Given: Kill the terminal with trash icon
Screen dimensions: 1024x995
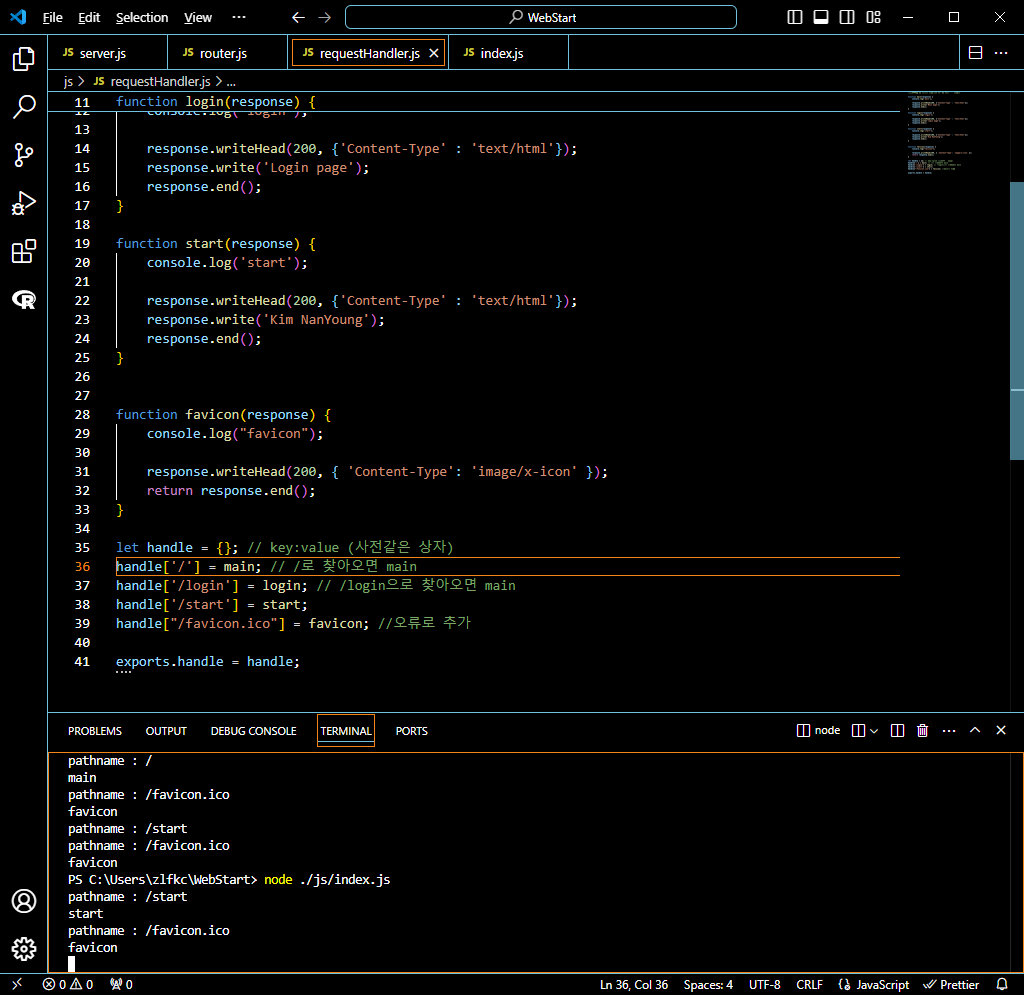Looking at the screenshot, I should [x=922, y=731].
